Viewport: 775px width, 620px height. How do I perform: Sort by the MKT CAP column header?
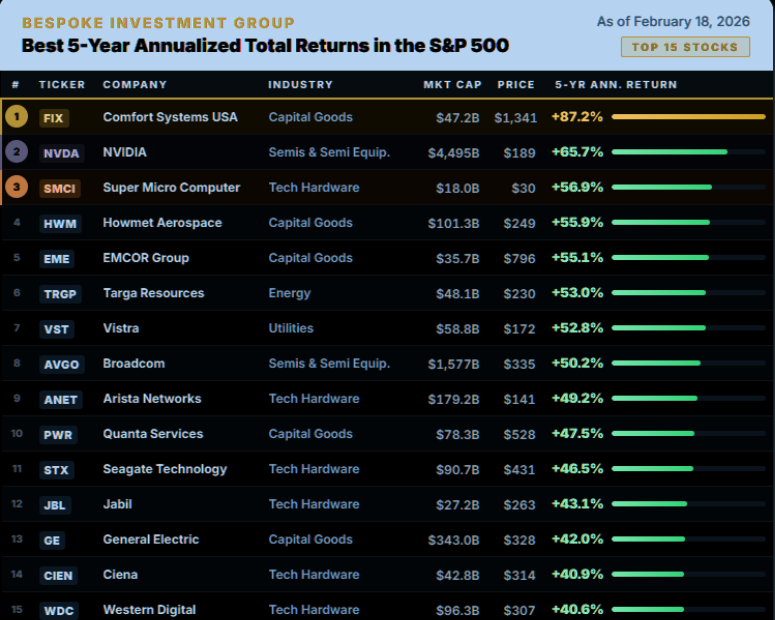pos(452,85)
